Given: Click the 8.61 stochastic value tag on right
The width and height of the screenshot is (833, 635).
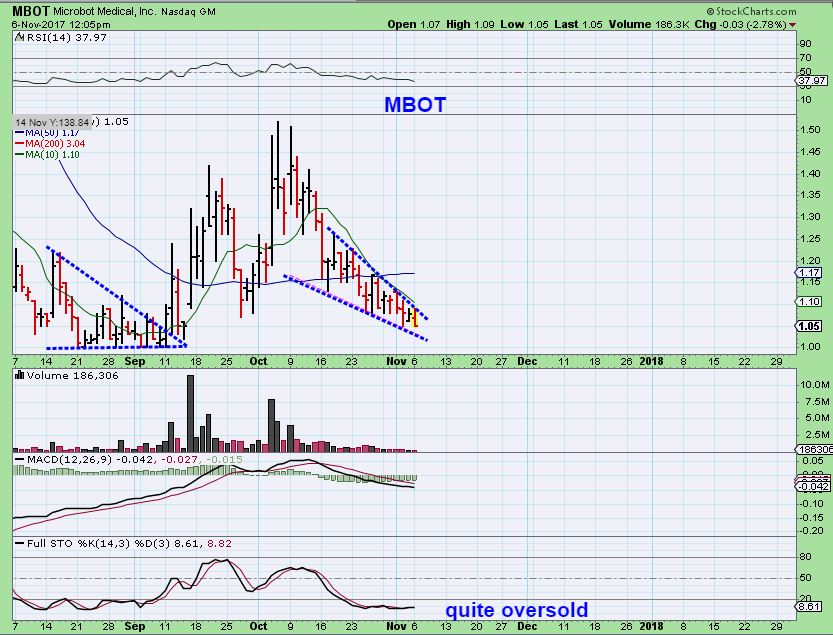Looking at the screenshot, I should tap(811, 606).
